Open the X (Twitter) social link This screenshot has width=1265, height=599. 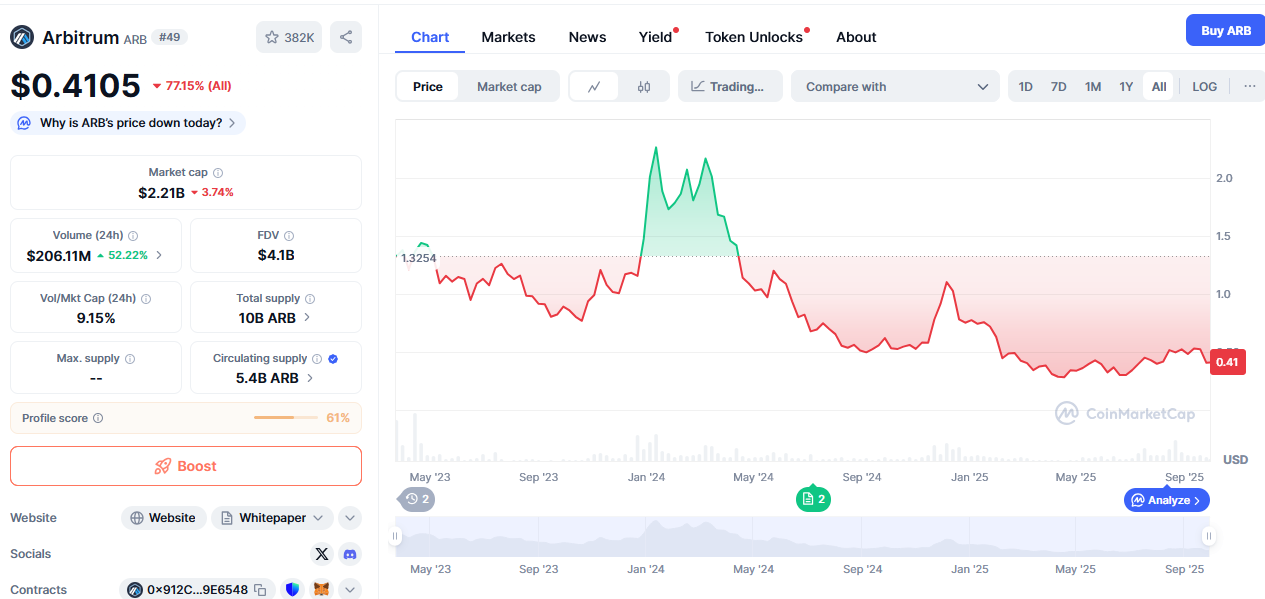point(321,554)
